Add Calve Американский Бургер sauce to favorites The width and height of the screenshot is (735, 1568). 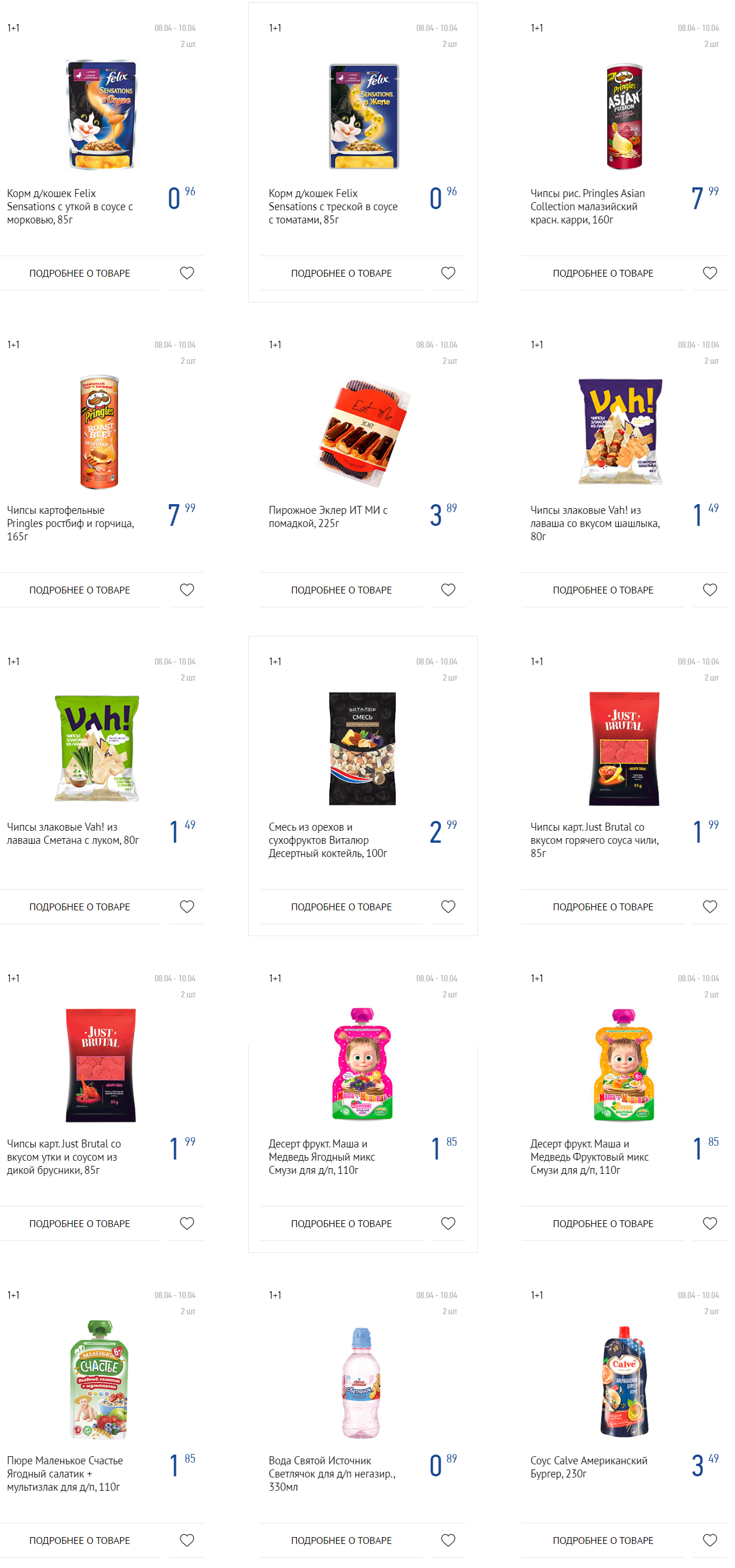(x=709, y=1539)
